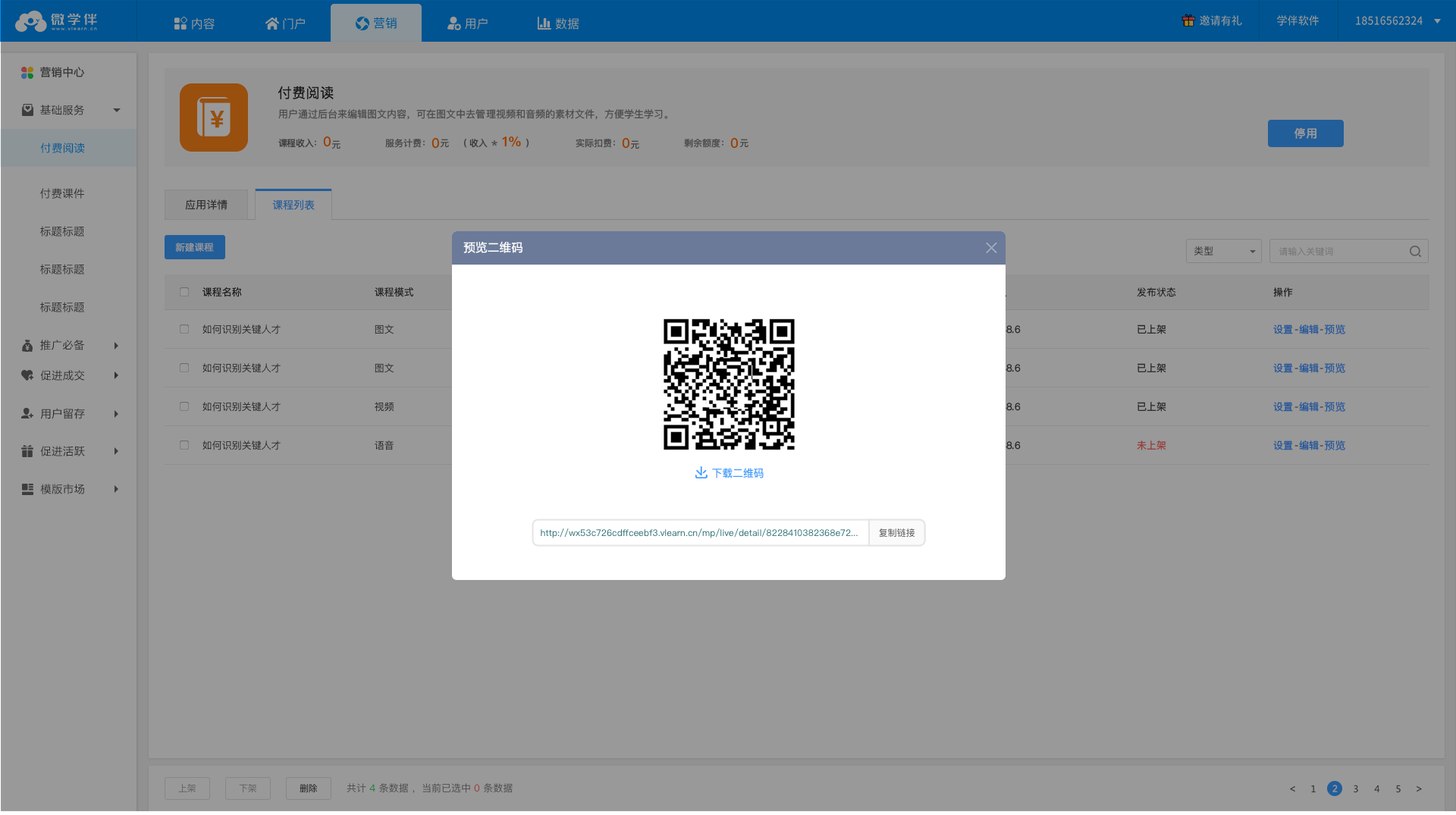The width and height of the screenshot is (1456, 815).
Task: Click the next page arrow
Action: (1419, 789)
